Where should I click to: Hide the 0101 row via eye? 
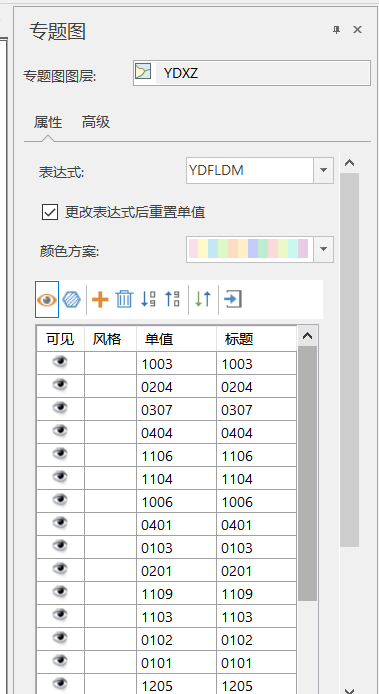coord(60,662)
